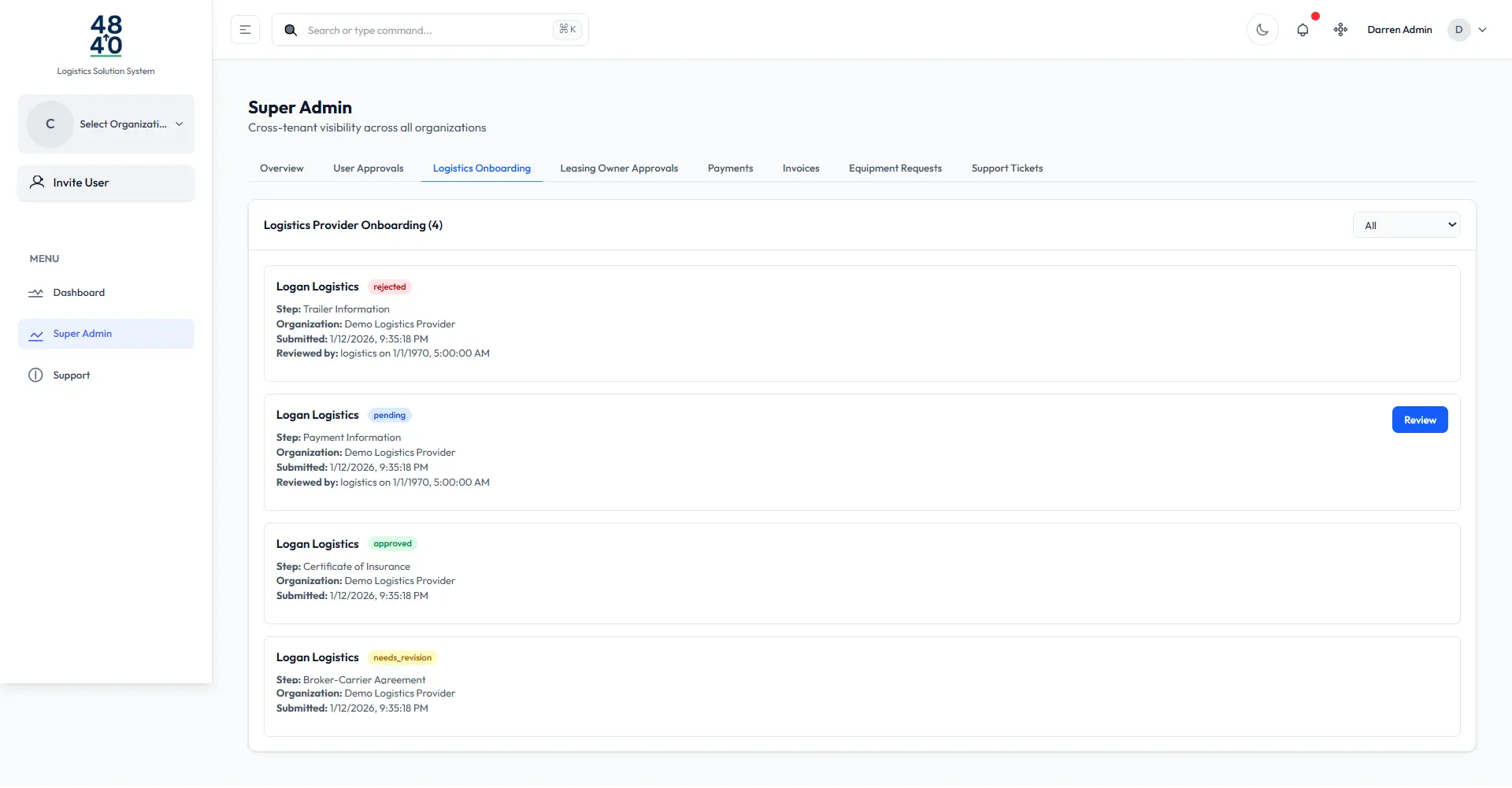Expand the Select Organization dropdown
The width and height of the screenshot is (1512, 788).
point(106,124)
